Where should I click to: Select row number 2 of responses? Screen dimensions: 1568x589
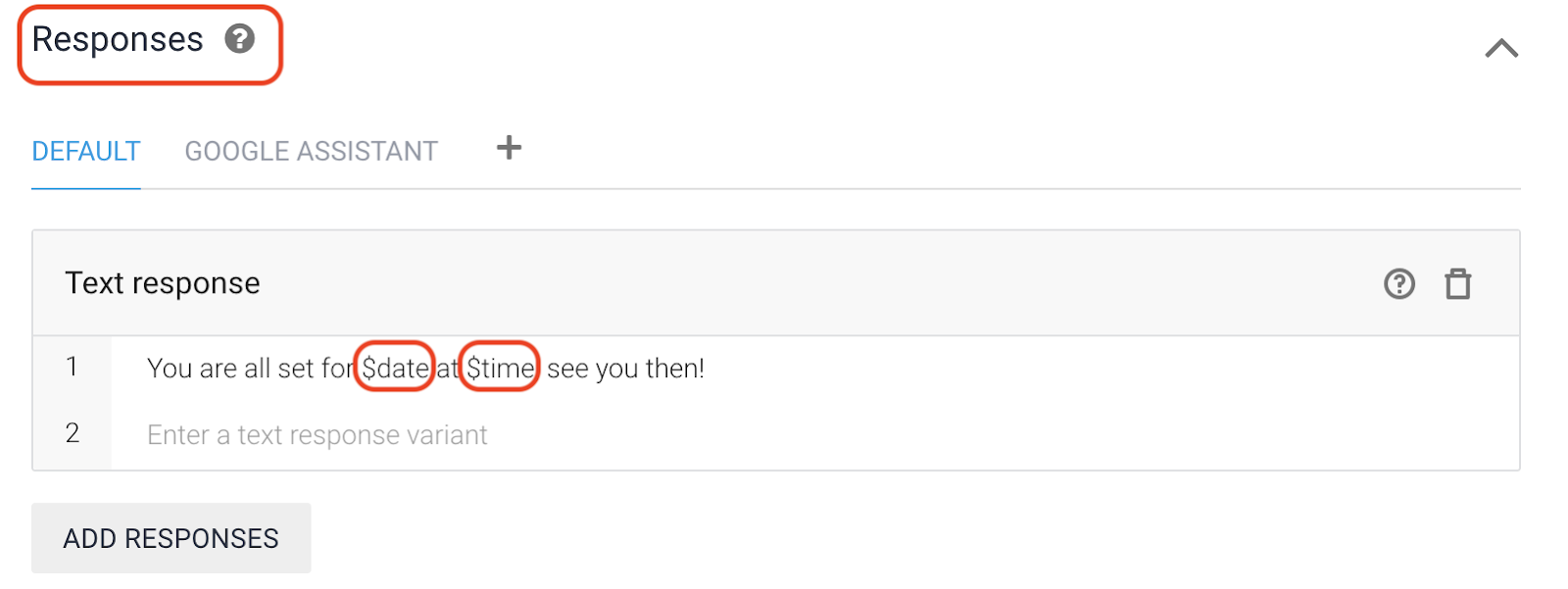pyautogui.click(x=72, y=433)
